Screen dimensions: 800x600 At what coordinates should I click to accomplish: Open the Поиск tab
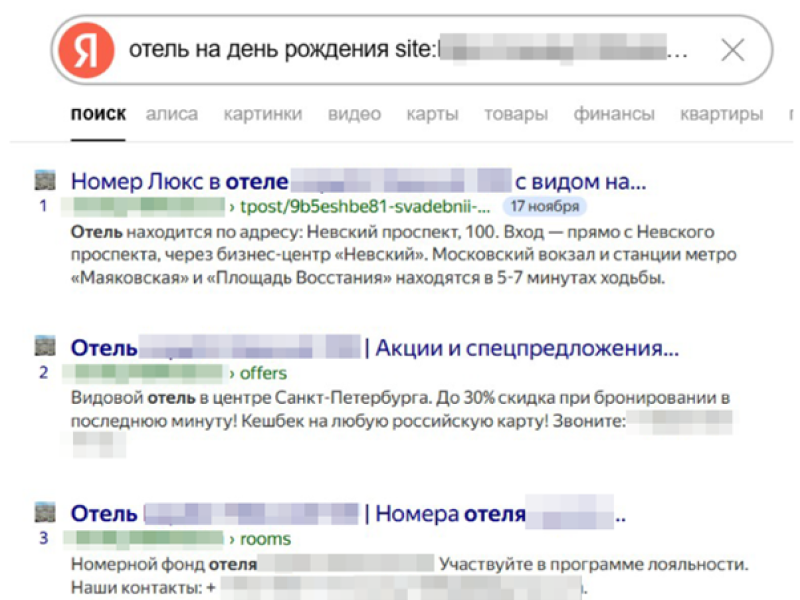(x=98, y=114)
